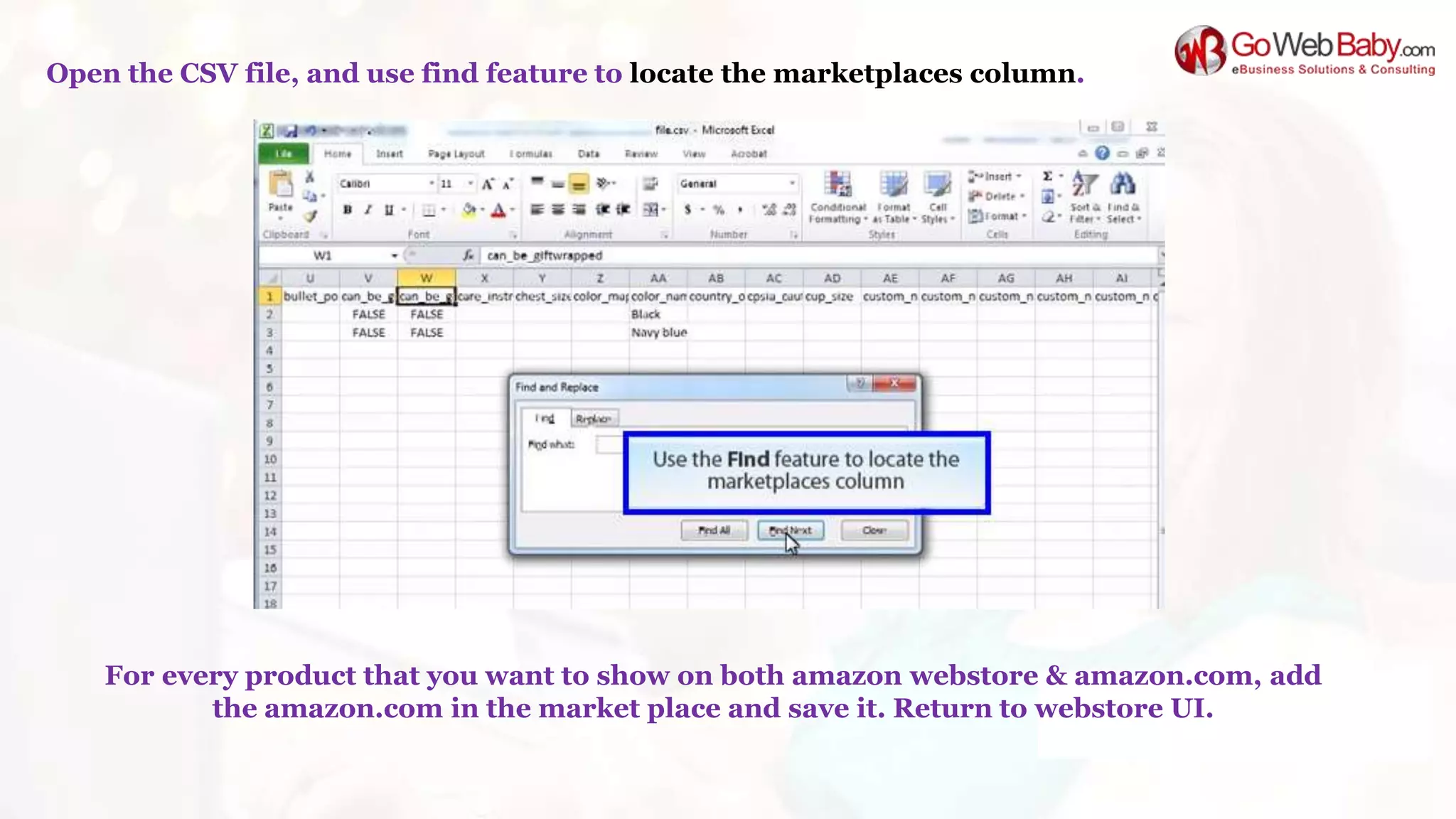Switch to the Acrobat tab
1456x819 pixels.
coord(749,154)
